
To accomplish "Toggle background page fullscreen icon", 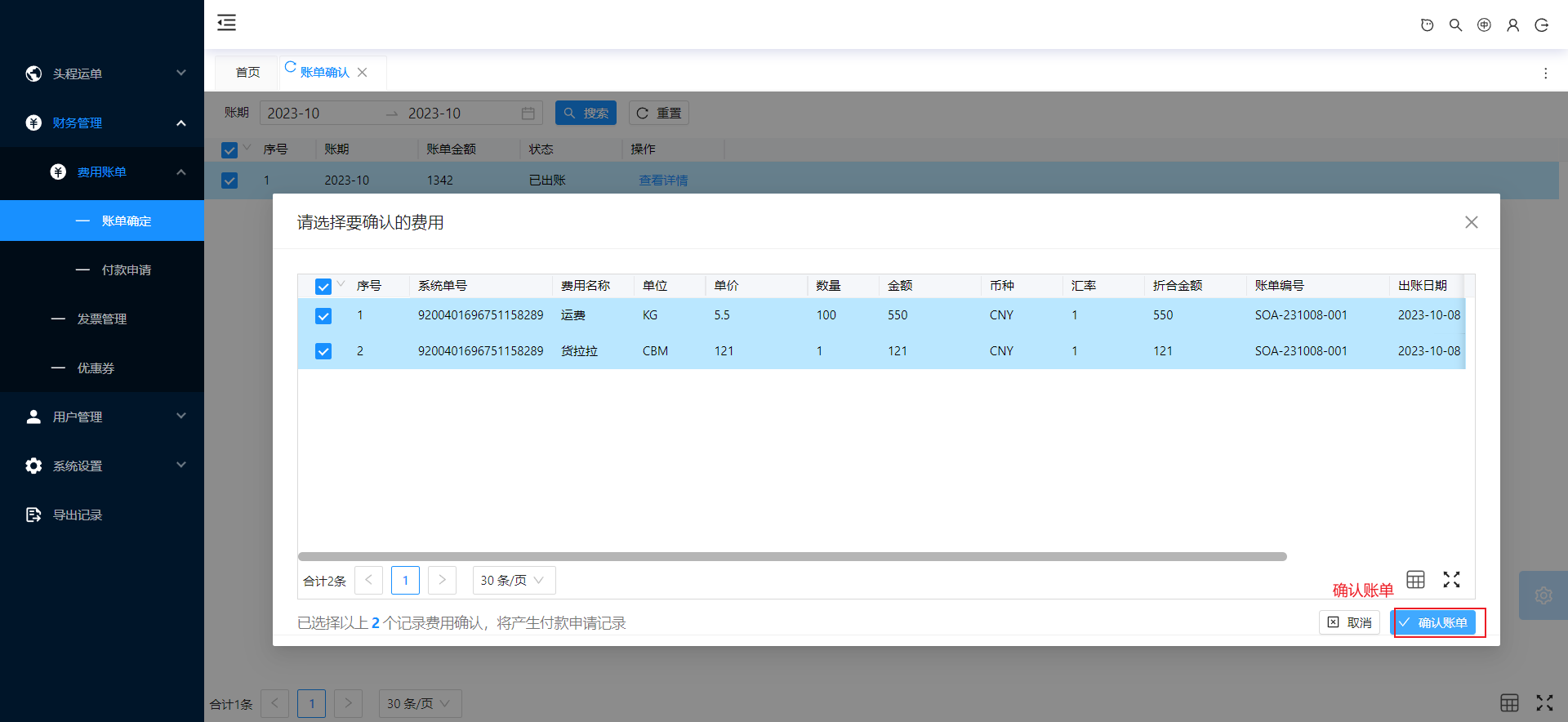I will [x=1544, y=702].
